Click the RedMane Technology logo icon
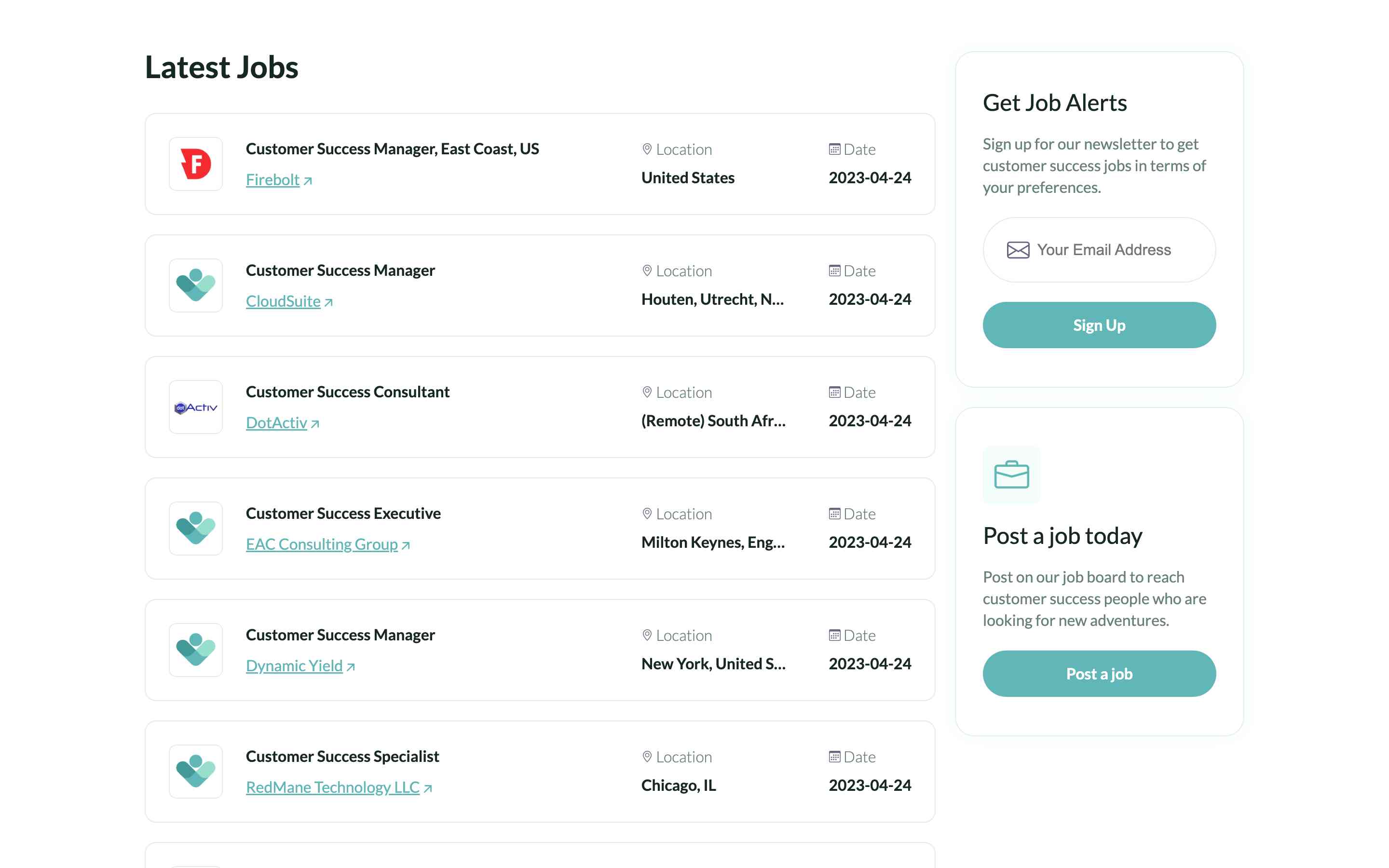This screenshot has height=868, width=1389. (196, 771)
